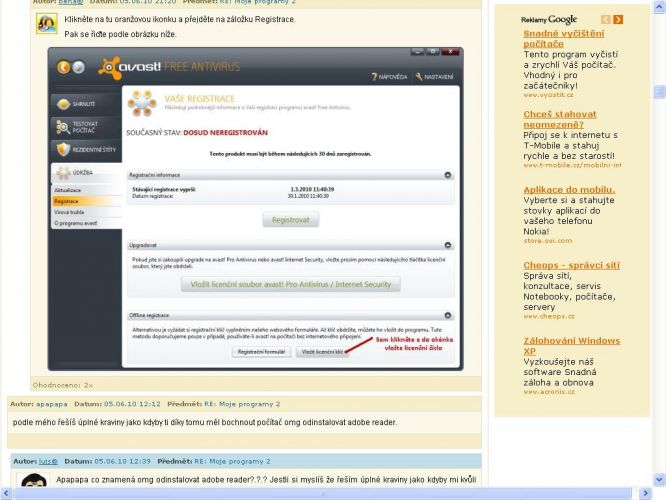The width and height of the screenshot is (666, 500).
Task: Click the Vložit licenční klíč button
Action: pos(322,352)
